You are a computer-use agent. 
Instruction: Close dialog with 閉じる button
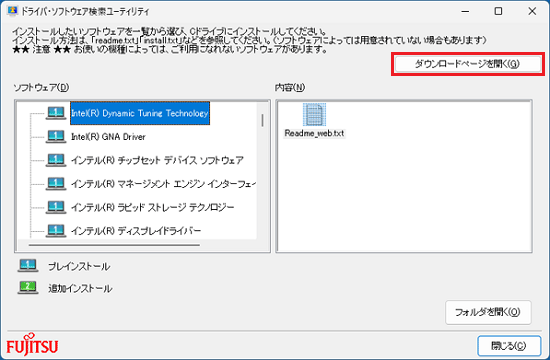click(x=509, y=346)
